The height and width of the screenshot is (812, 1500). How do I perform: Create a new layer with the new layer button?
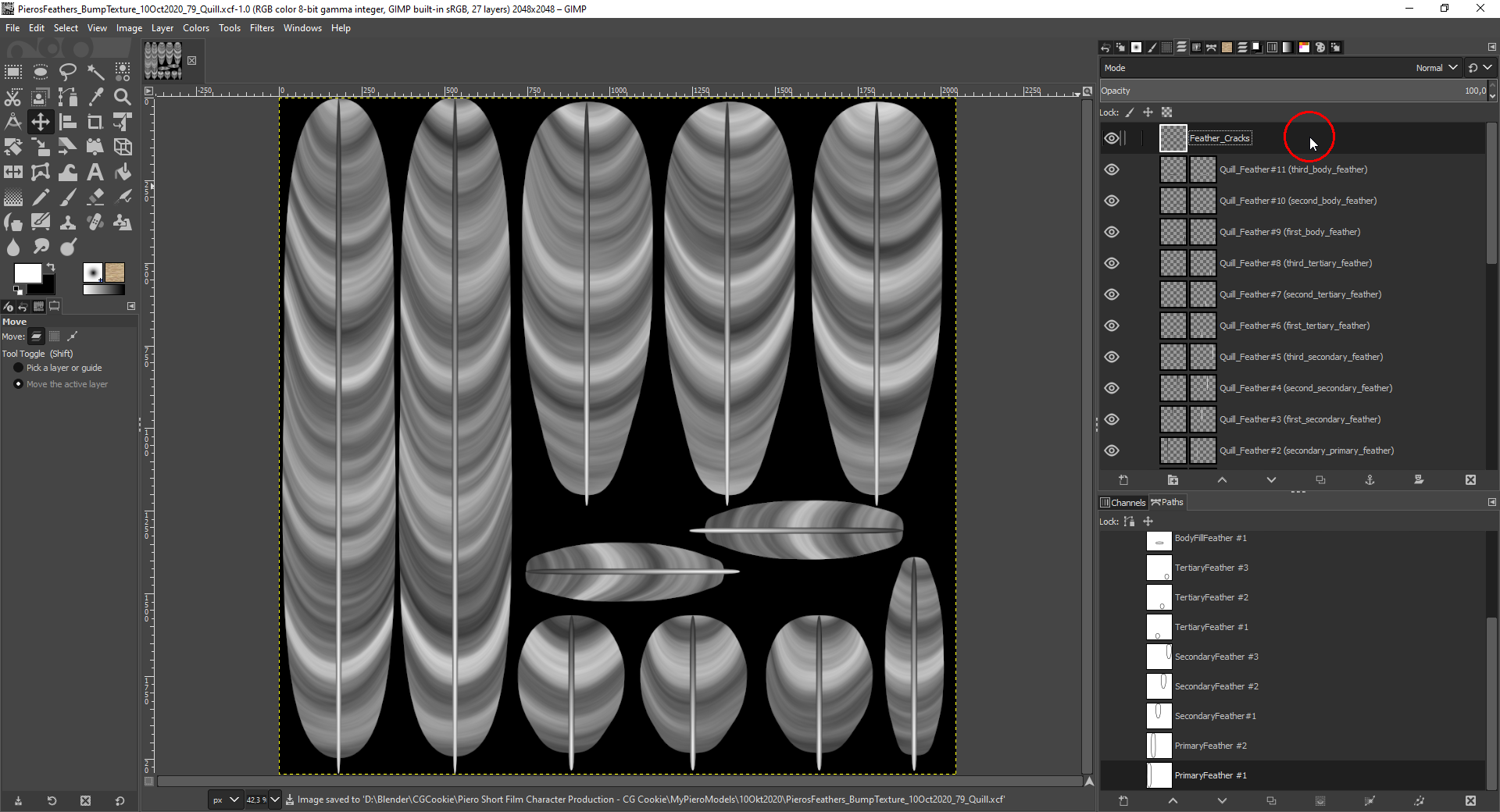[x=1123, y=479]
